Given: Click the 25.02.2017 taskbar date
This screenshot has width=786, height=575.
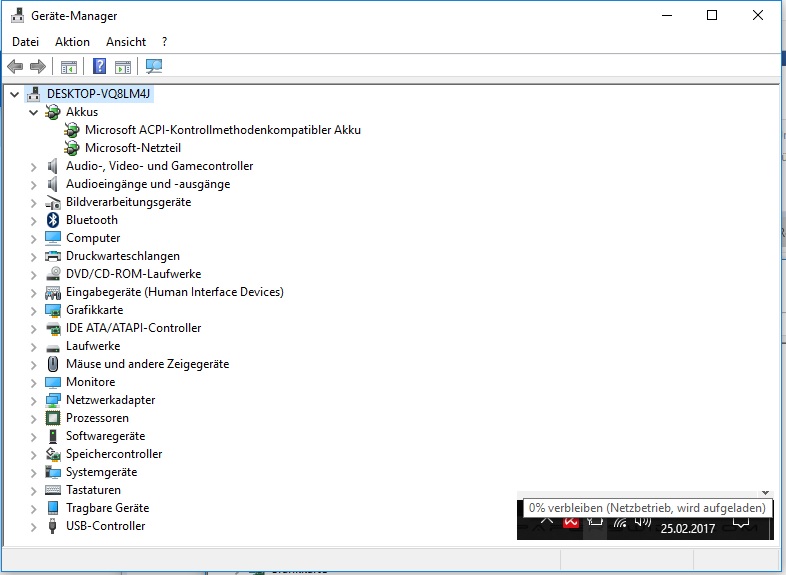Looking at the screenshot, I should tap(688, 528).
